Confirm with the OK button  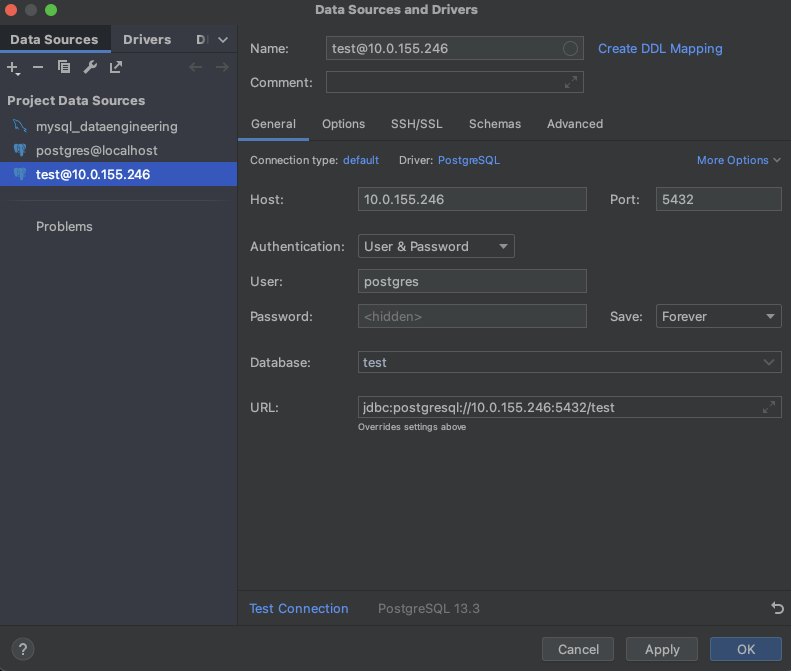pos(746,649)
